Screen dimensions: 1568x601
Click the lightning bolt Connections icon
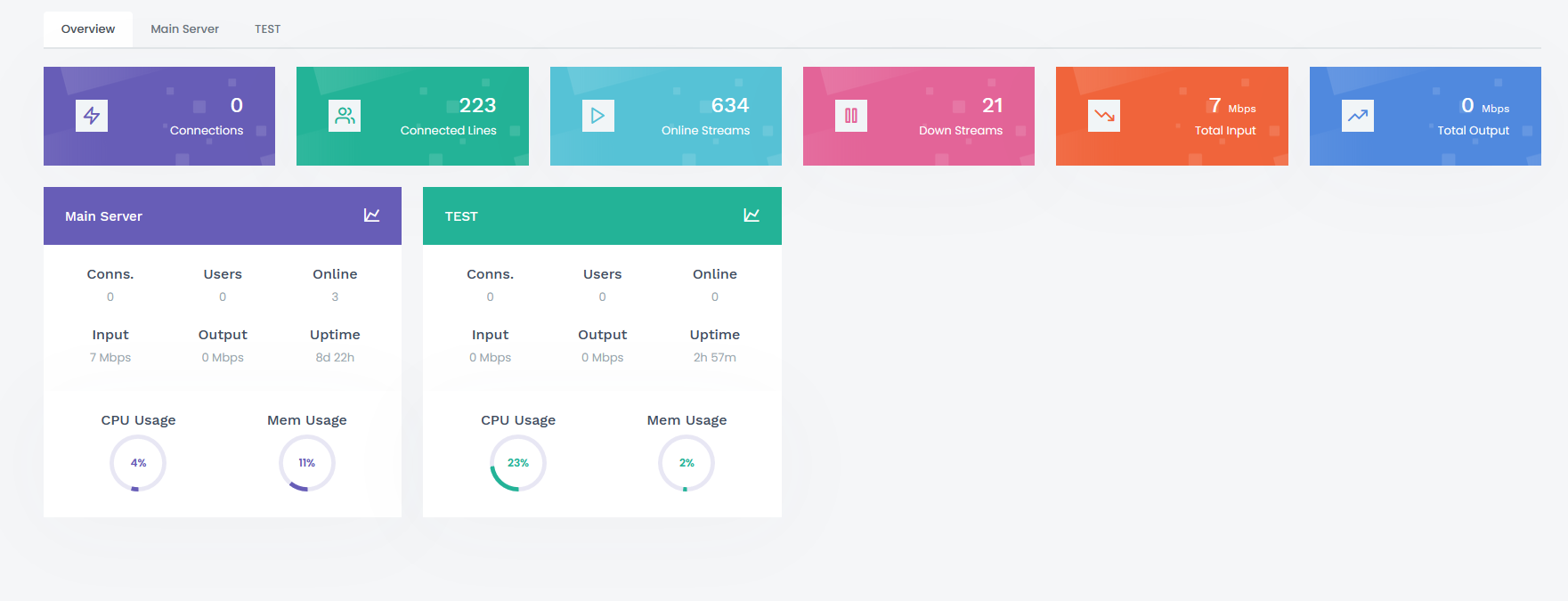[92, 116]
